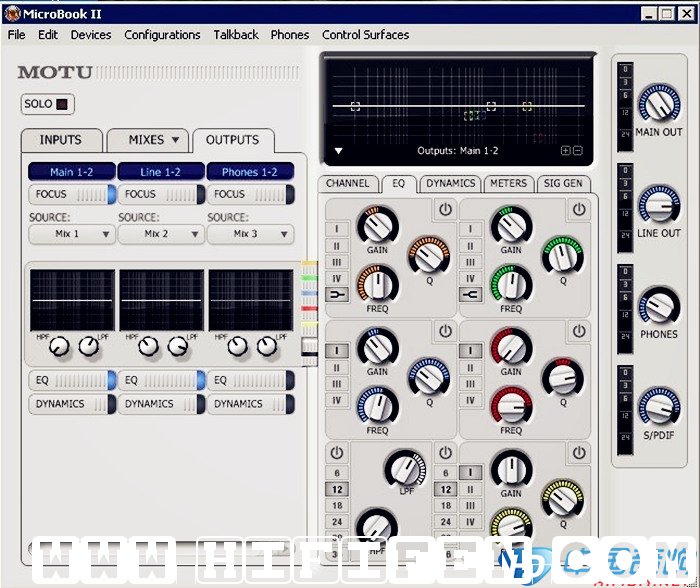Select filter type III in green band
The width and height of the screenshot is (700, 588).
click(471, 262)
